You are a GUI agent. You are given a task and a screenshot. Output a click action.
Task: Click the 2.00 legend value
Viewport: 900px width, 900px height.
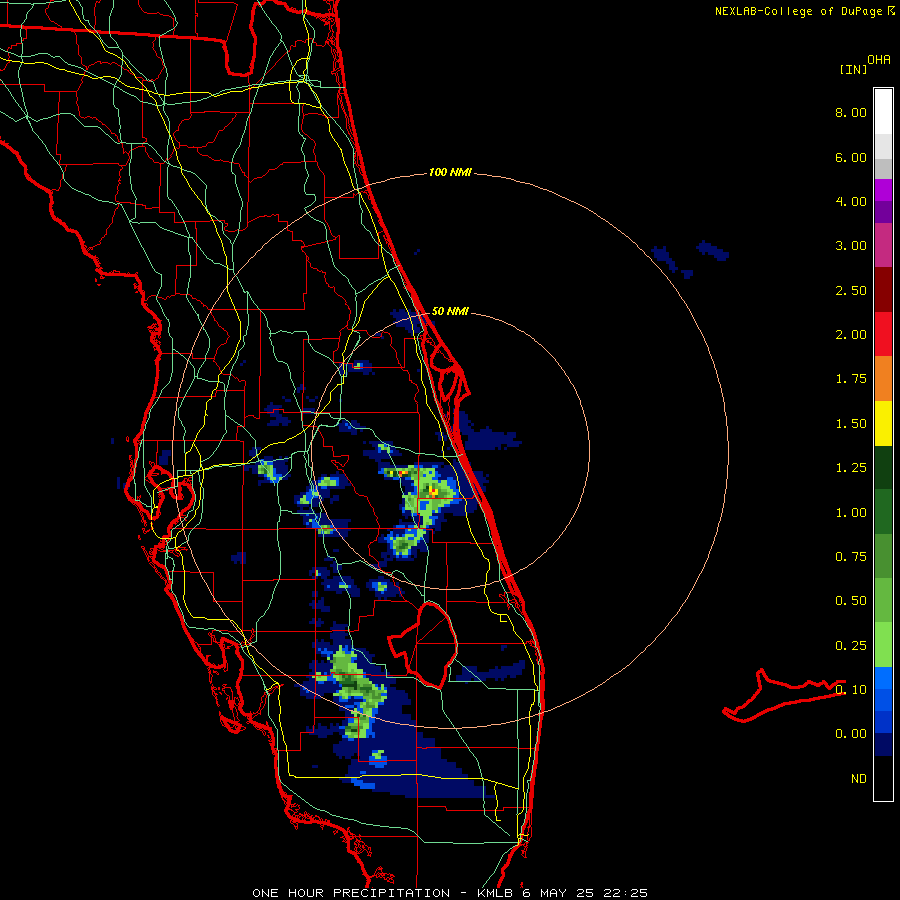[x=851, y=335]
